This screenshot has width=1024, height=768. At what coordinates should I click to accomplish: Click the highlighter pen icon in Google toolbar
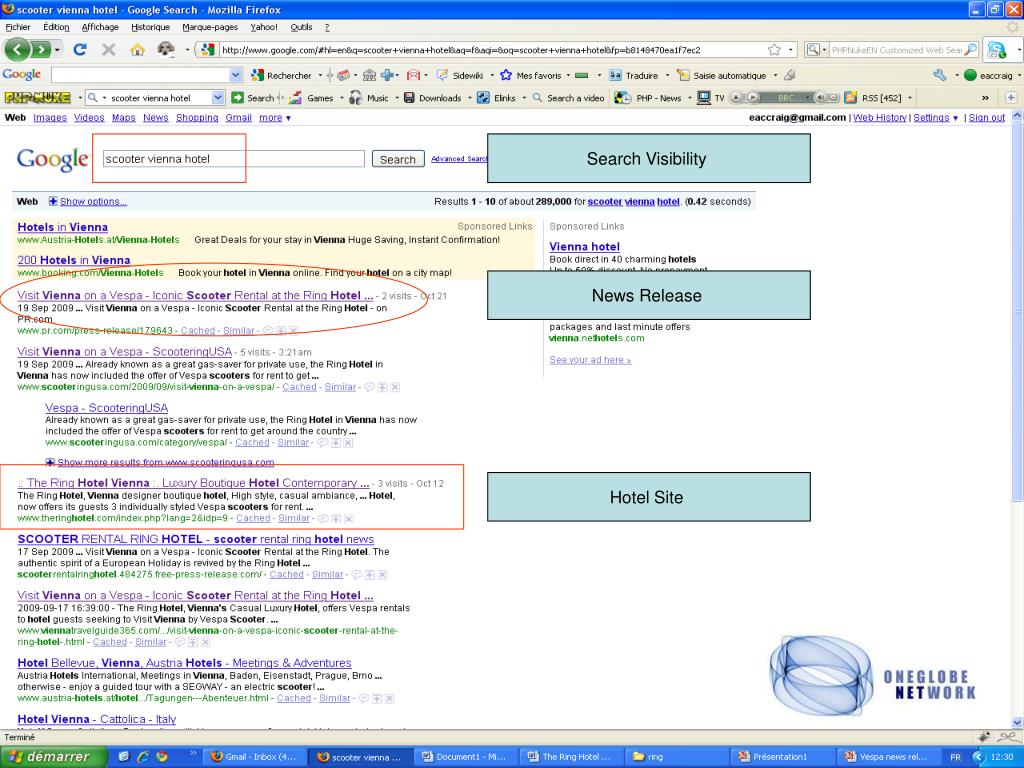click(790, 76)
